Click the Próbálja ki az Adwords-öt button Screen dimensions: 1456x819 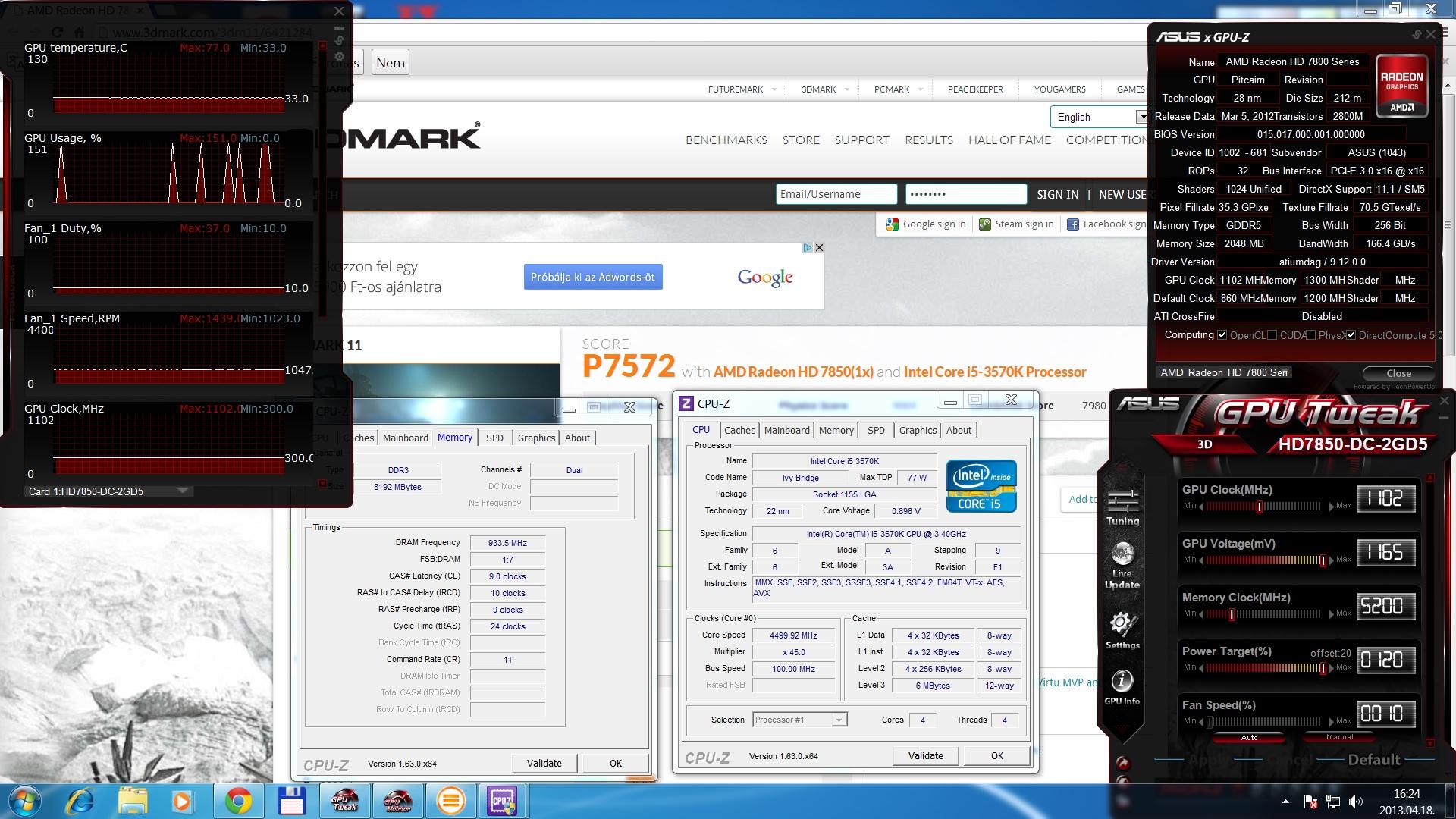[x=593, y=277]
